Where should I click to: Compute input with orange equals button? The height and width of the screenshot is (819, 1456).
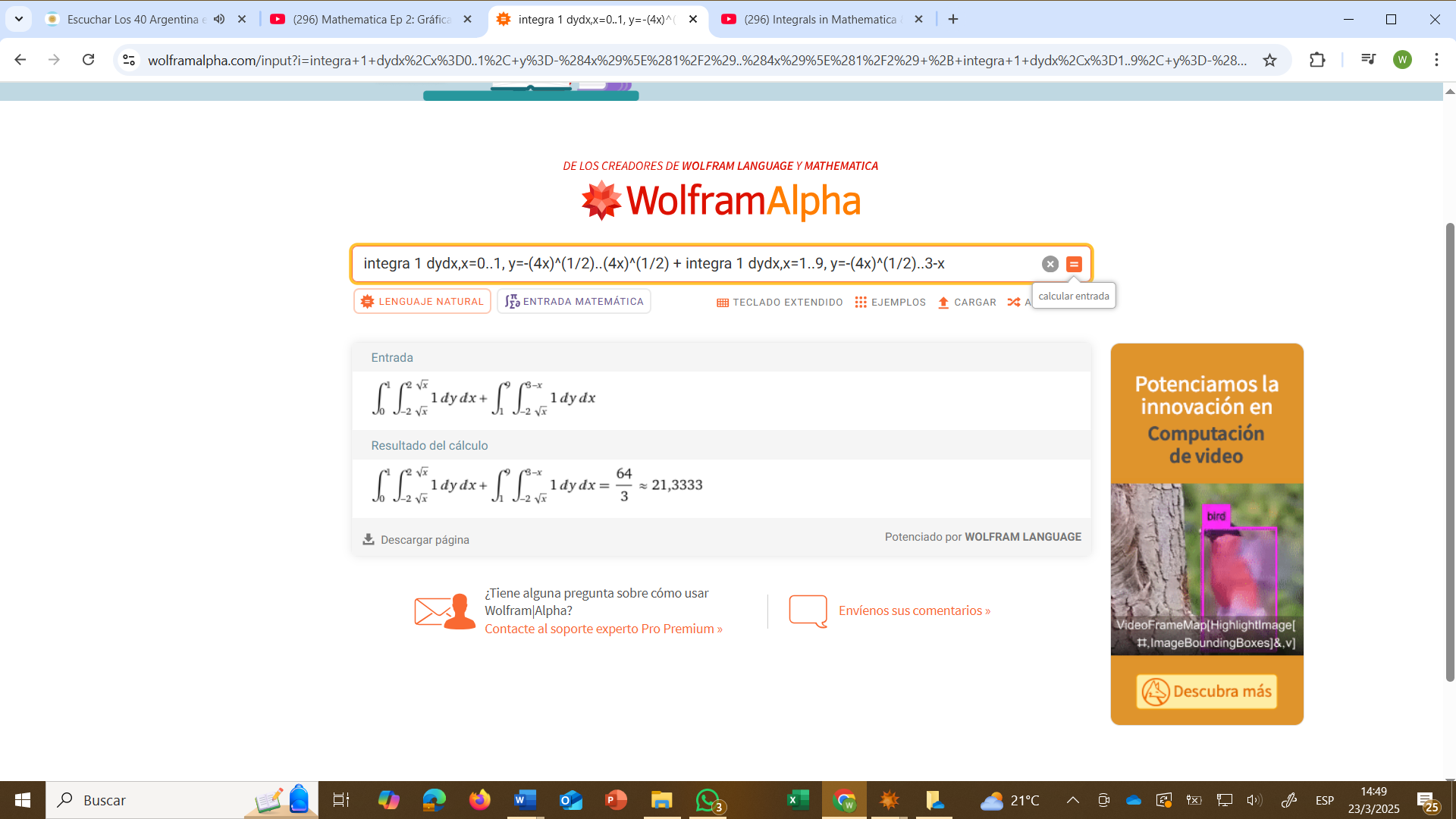coord(1074,264)
